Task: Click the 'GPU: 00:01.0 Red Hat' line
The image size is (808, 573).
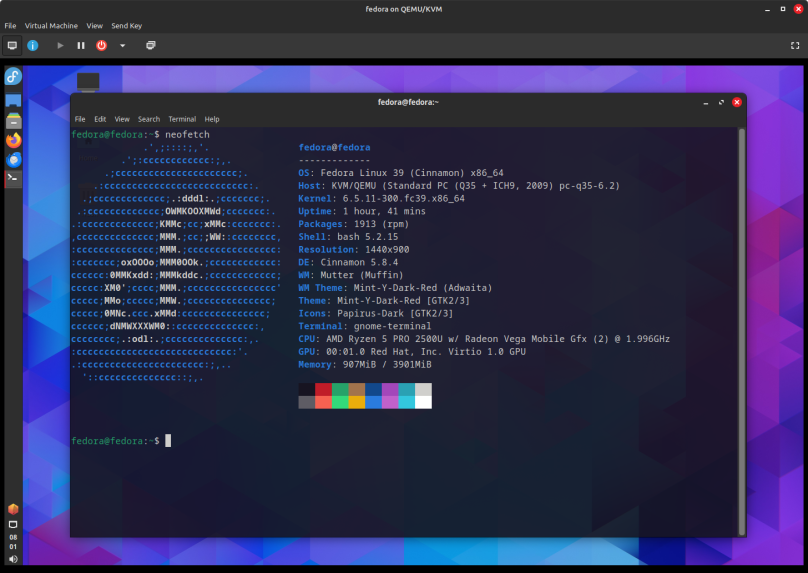Action: click(x=412, y=352)
